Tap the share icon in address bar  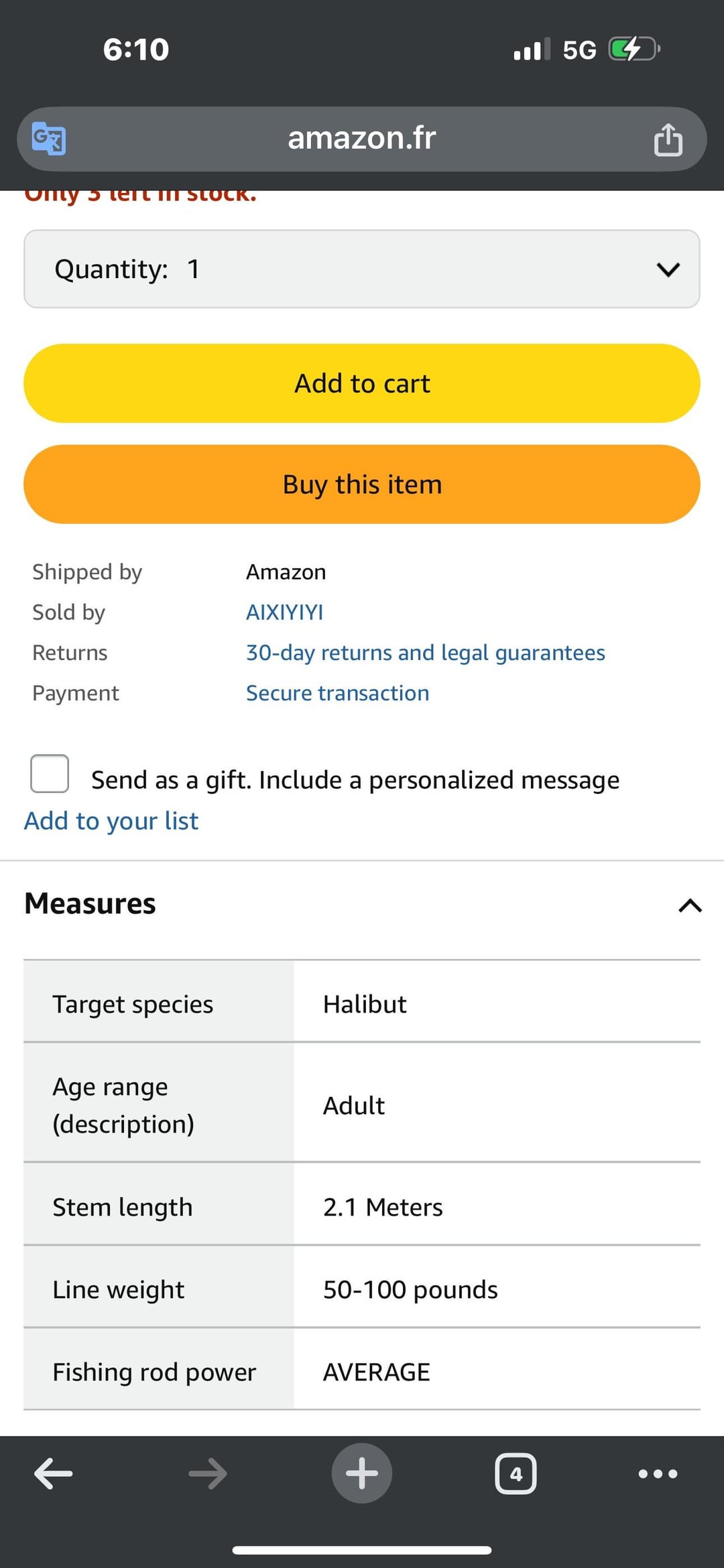[x=668, y=139]
